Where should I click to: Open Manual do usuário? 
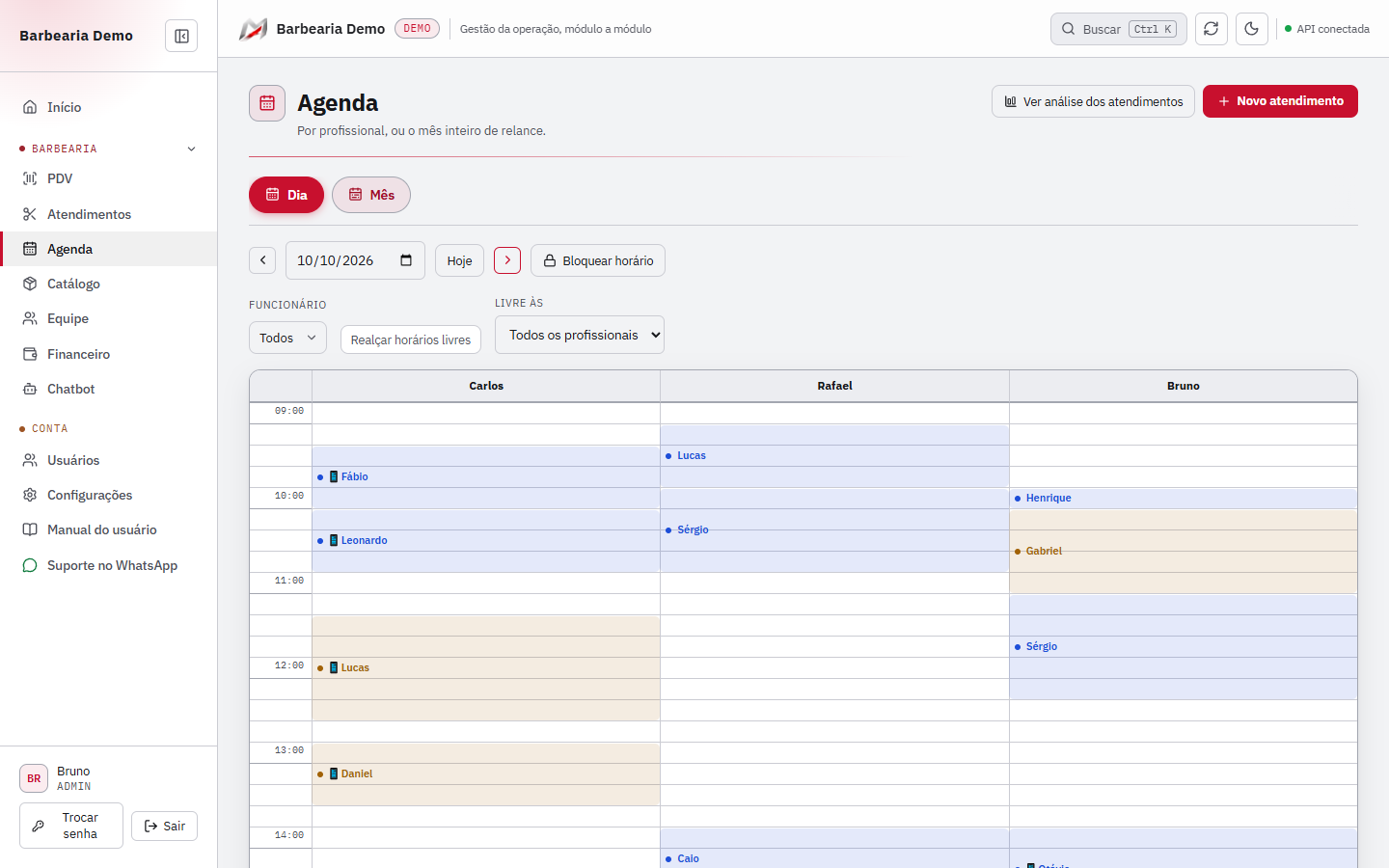click(x=108, y=529)
